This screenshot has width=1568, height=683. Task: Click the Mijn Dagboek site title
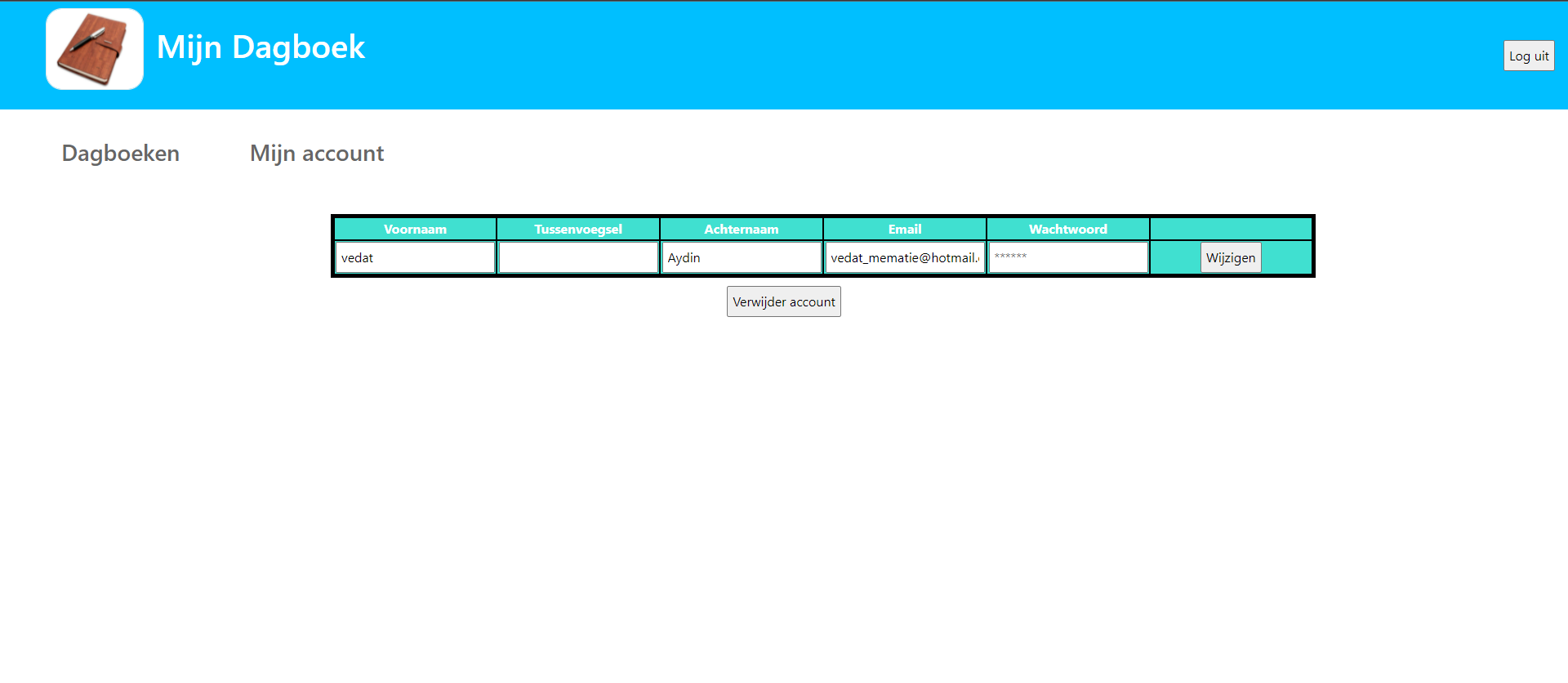[261, 47]
